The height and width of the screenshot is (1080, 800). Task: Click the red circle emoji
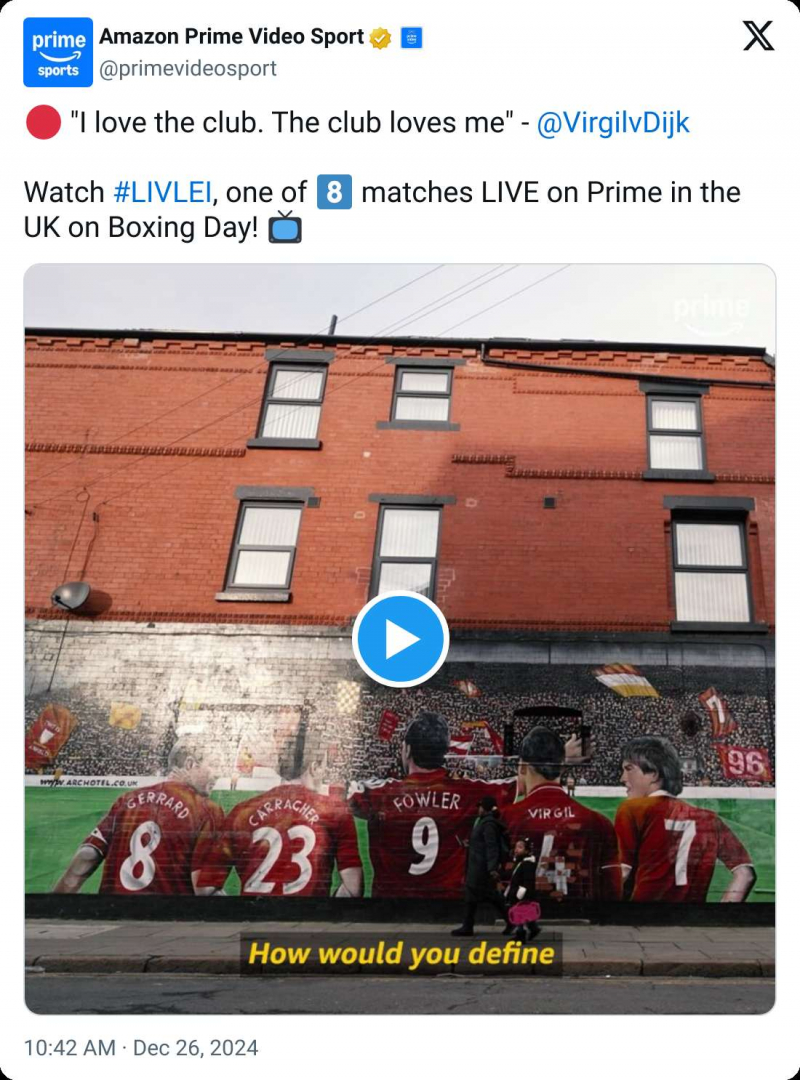pyautogui.click(x=43, y=123)
